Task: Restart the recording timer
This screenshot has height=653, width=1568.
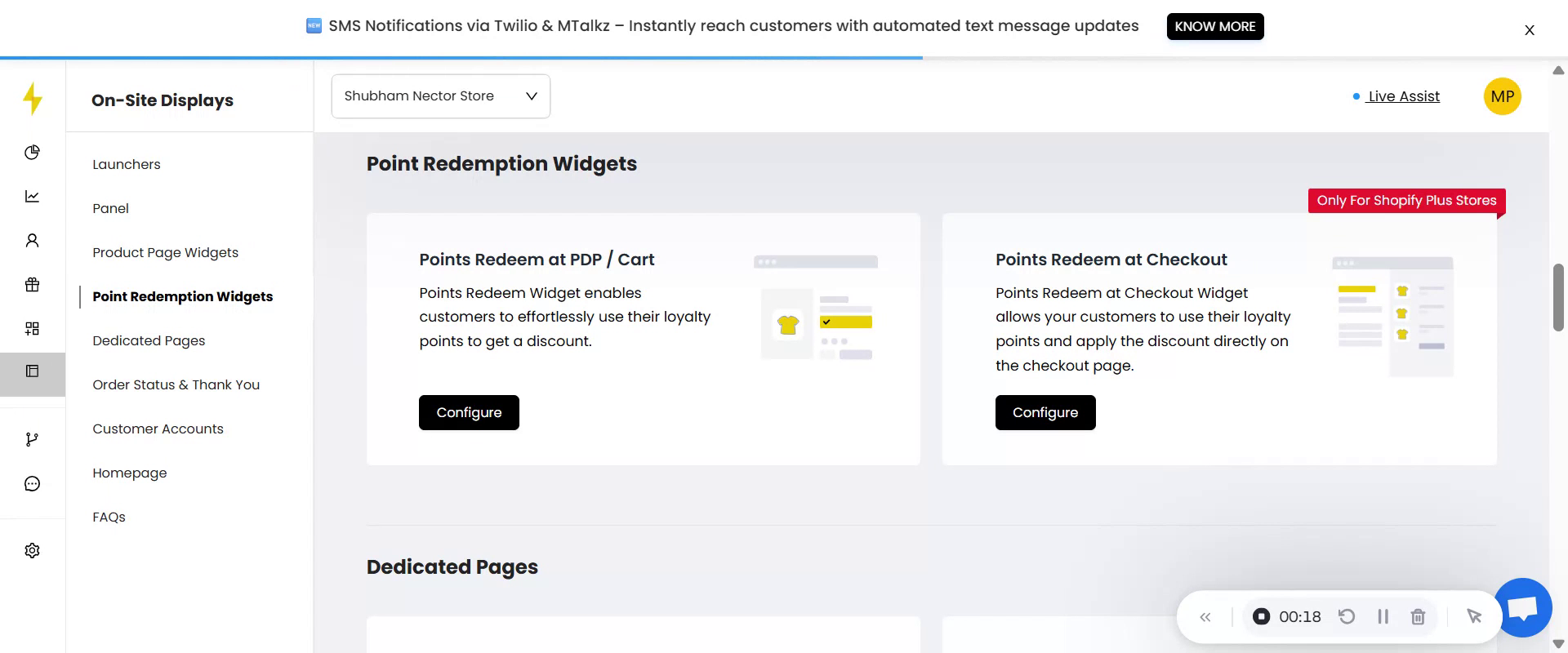Action: pos(1347,617)
